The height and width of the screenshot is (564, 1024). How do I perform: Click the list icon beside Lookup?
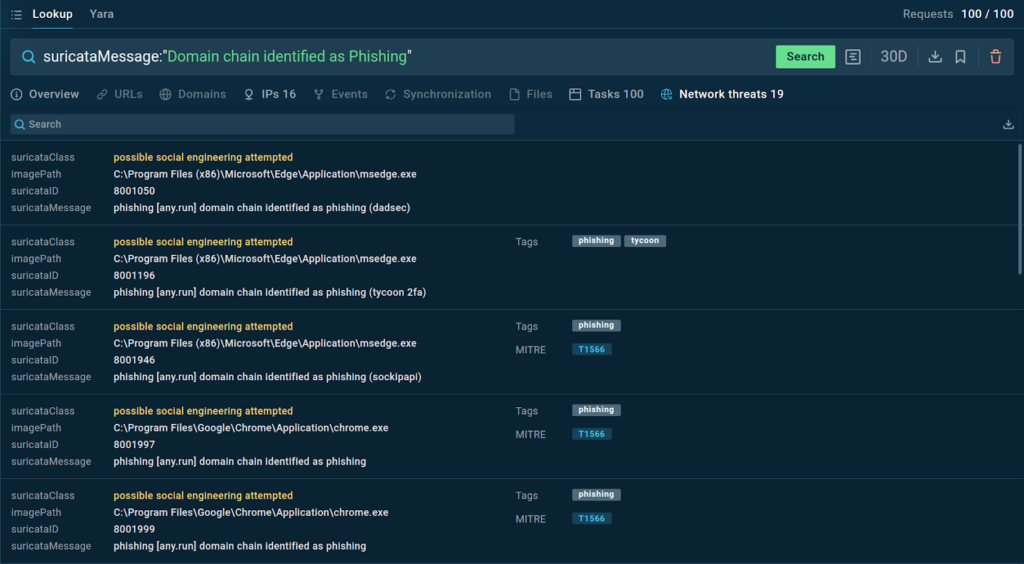[x=16, y=15]
